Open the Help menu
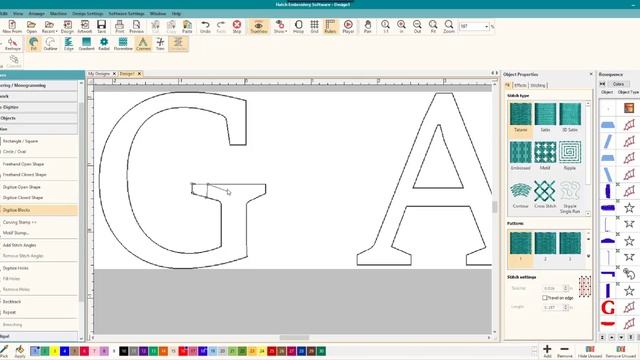 [x=176, y=13]
